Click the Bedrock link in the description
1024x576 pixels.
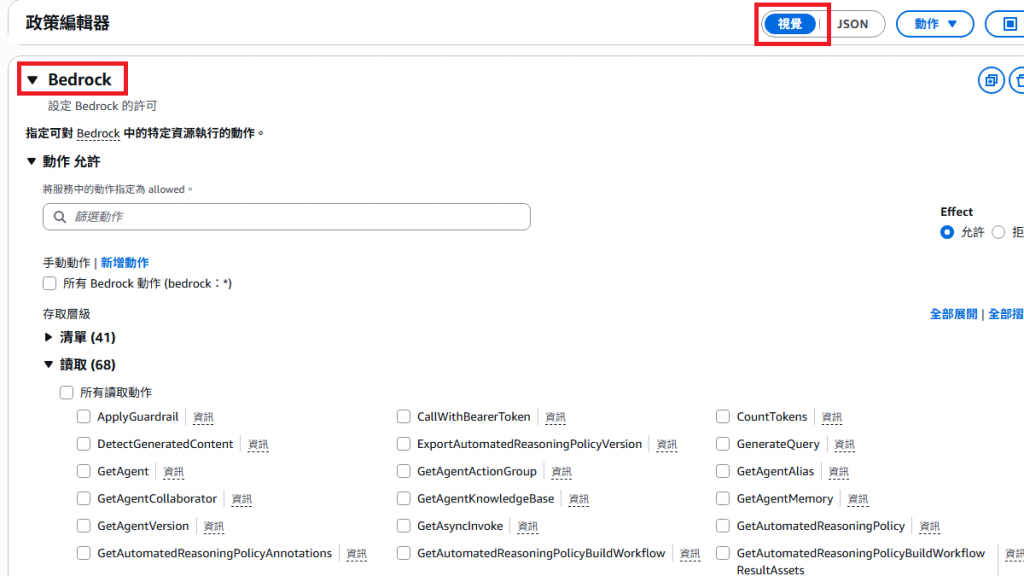click(98, 133)
